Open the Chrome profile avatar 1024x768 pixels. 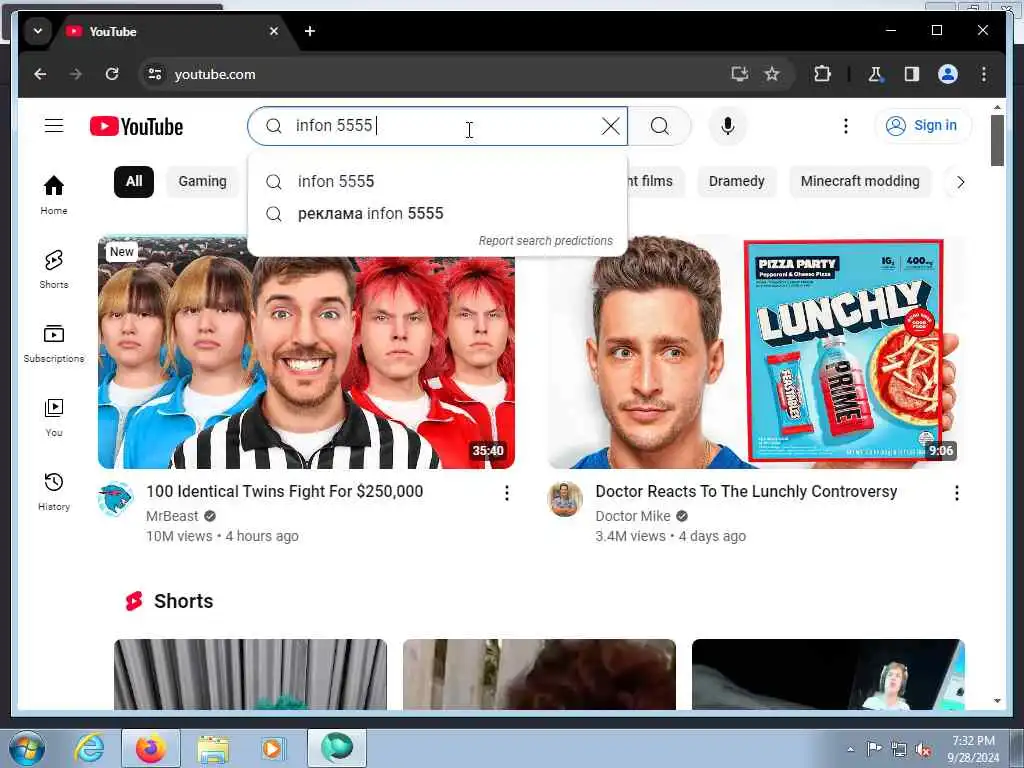(948, 74)
